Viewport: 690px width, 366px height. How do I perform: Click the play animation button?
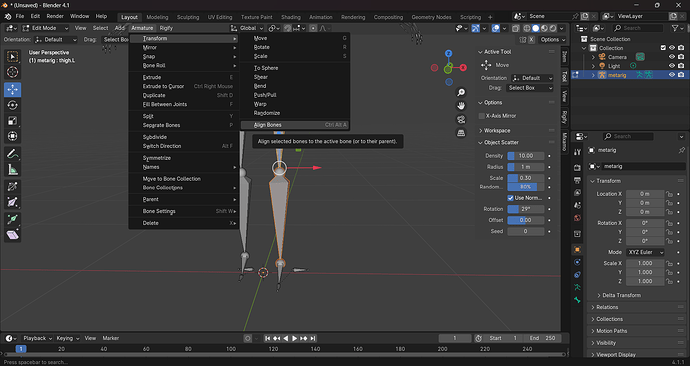tap(294, 338)
